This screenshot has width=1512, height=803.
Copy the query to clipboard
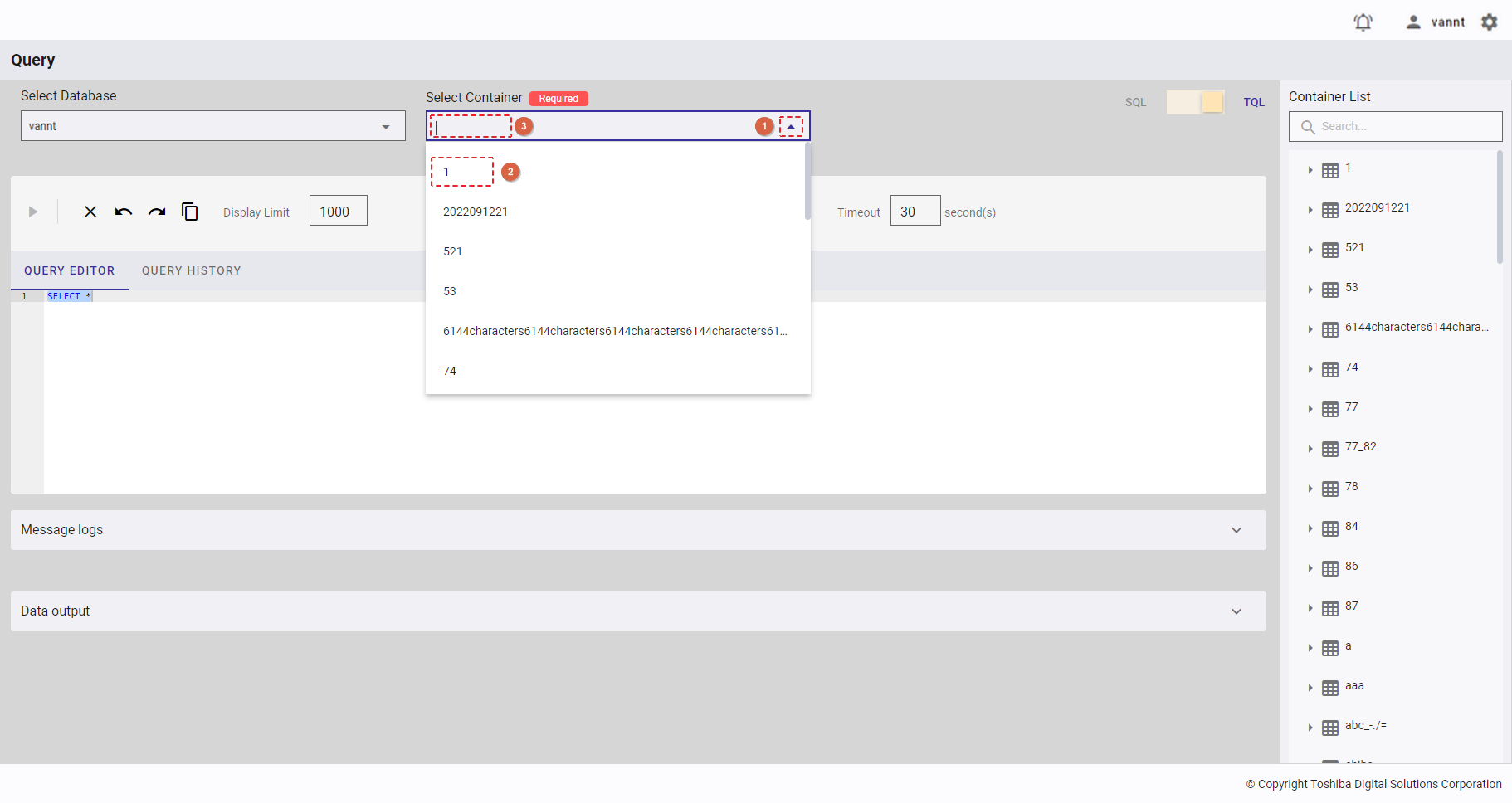coord(190,212)
